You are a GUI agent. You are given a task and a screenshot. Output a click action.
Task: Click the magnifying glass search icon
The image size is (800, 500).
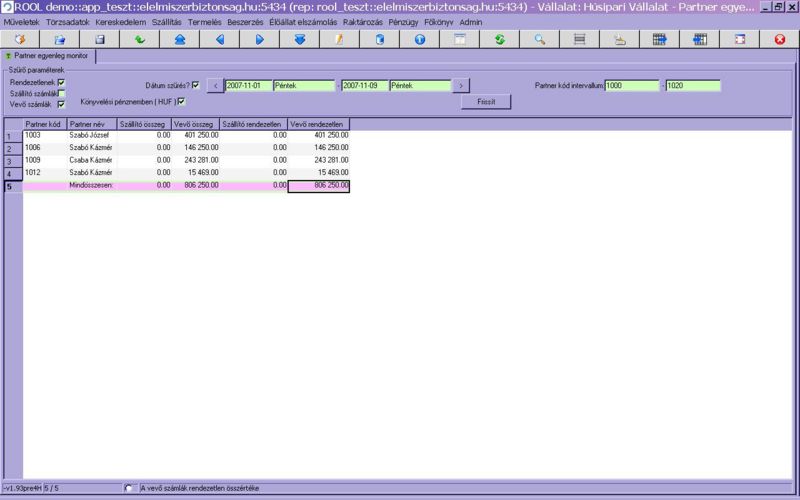pyautogui.click(x=539, y=39)
